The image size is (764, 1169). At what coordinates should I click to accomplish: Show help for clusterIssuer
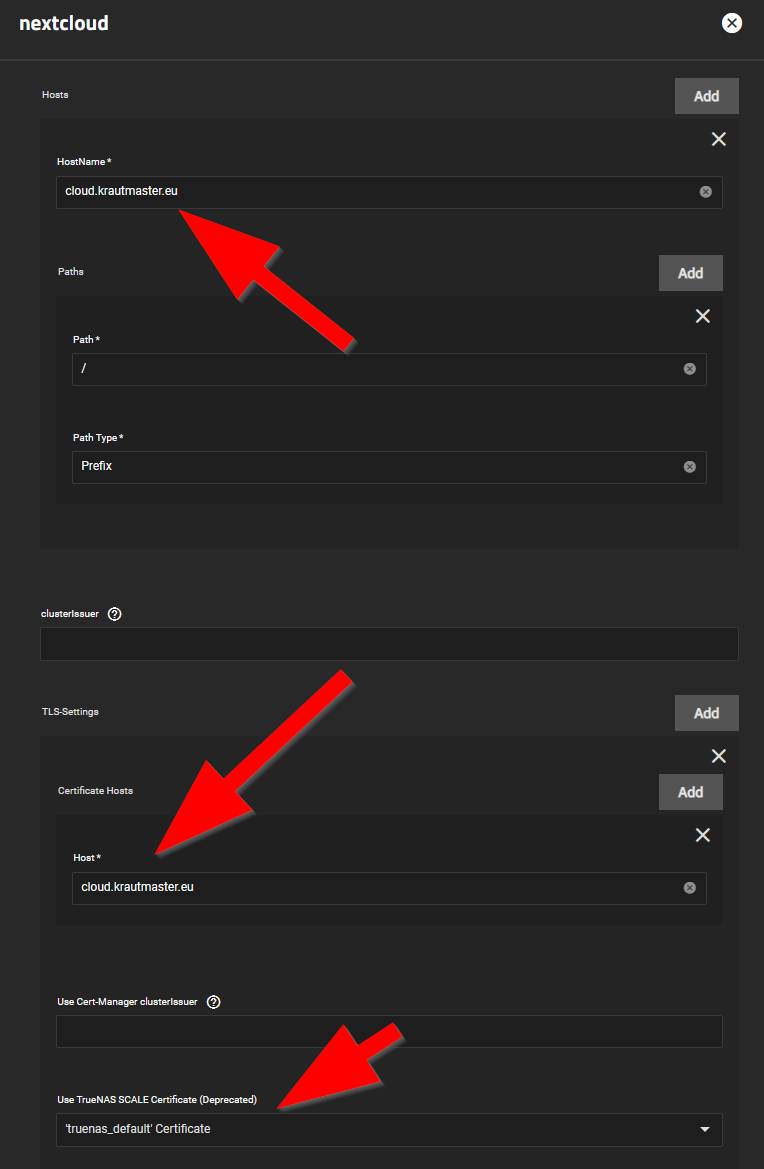click(114, 614)
